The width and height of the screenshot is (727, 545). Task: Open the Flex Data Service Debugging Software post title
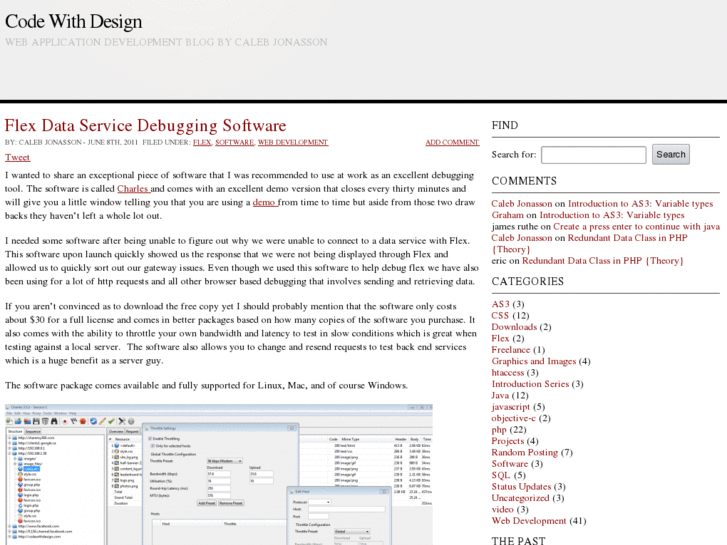tap(146, 125)
